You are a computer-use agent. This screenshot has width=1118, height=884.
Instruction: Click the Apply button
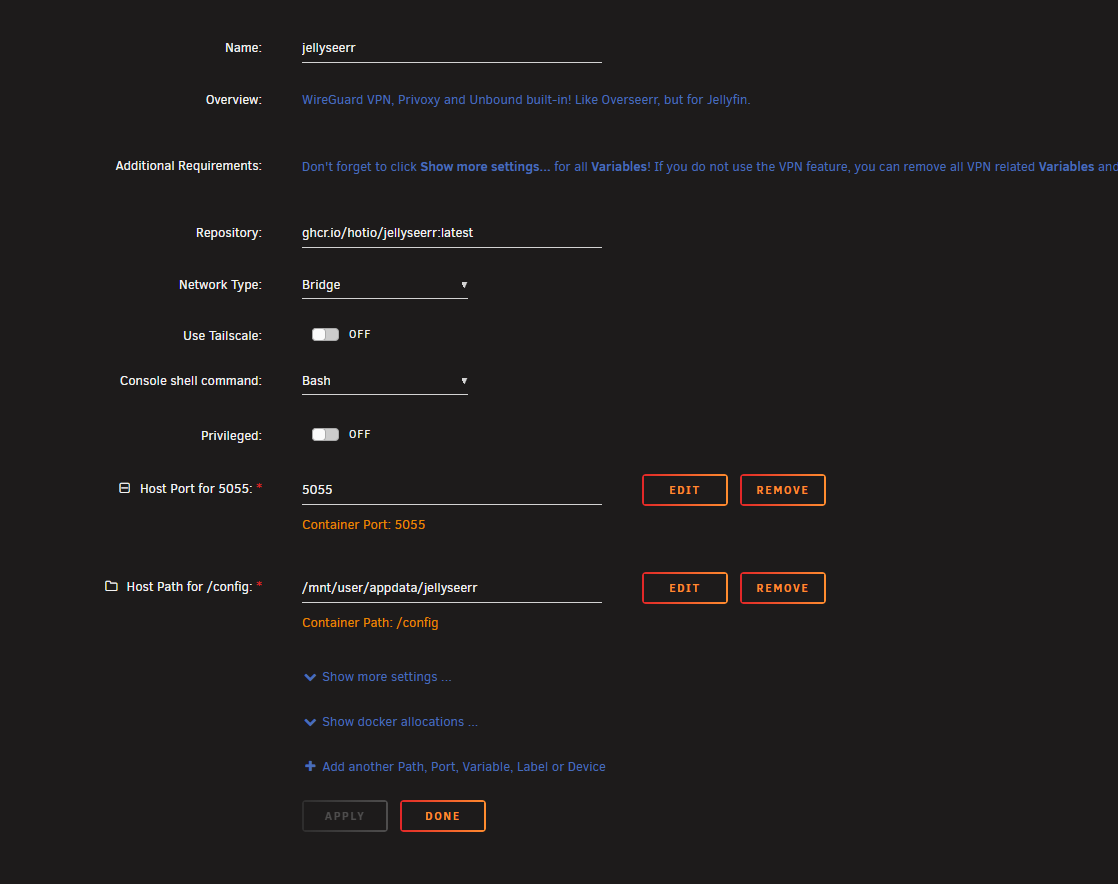pos(344,816)
